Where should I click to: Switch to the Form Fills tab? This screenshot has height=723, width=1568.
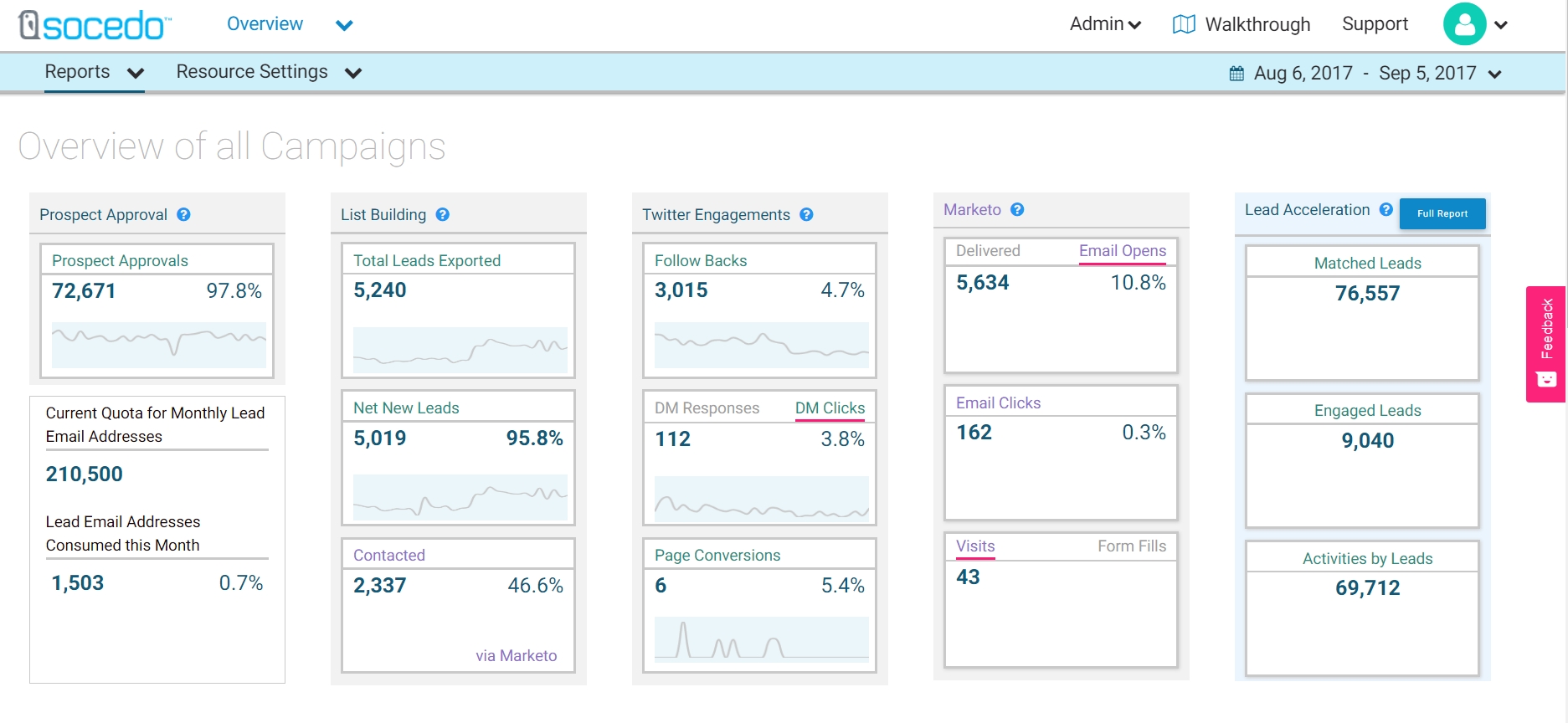1132,546
